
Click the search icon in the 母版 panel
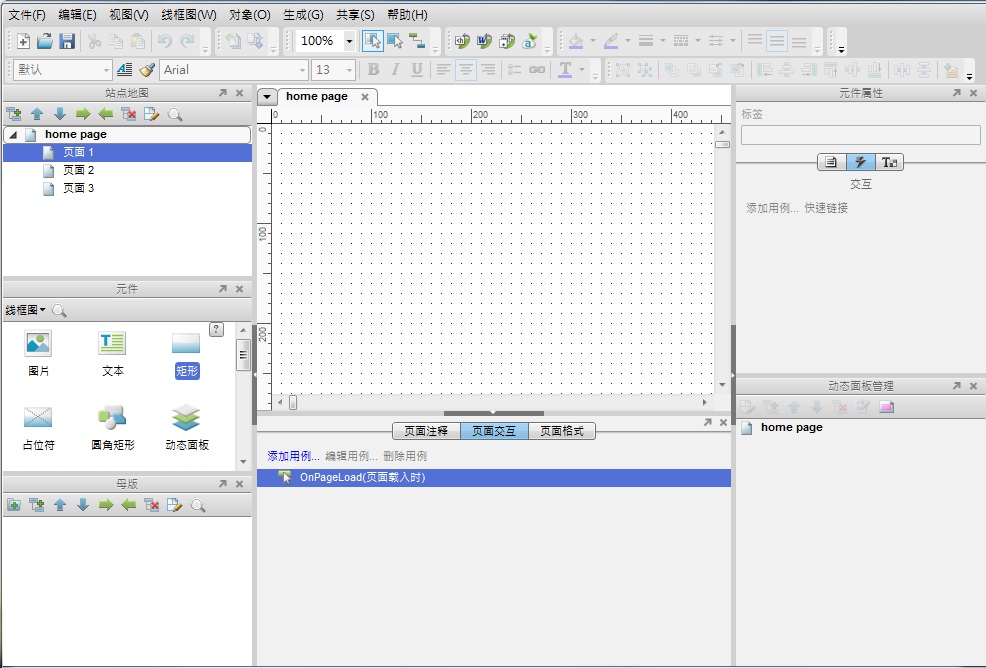tap(198, 505)
